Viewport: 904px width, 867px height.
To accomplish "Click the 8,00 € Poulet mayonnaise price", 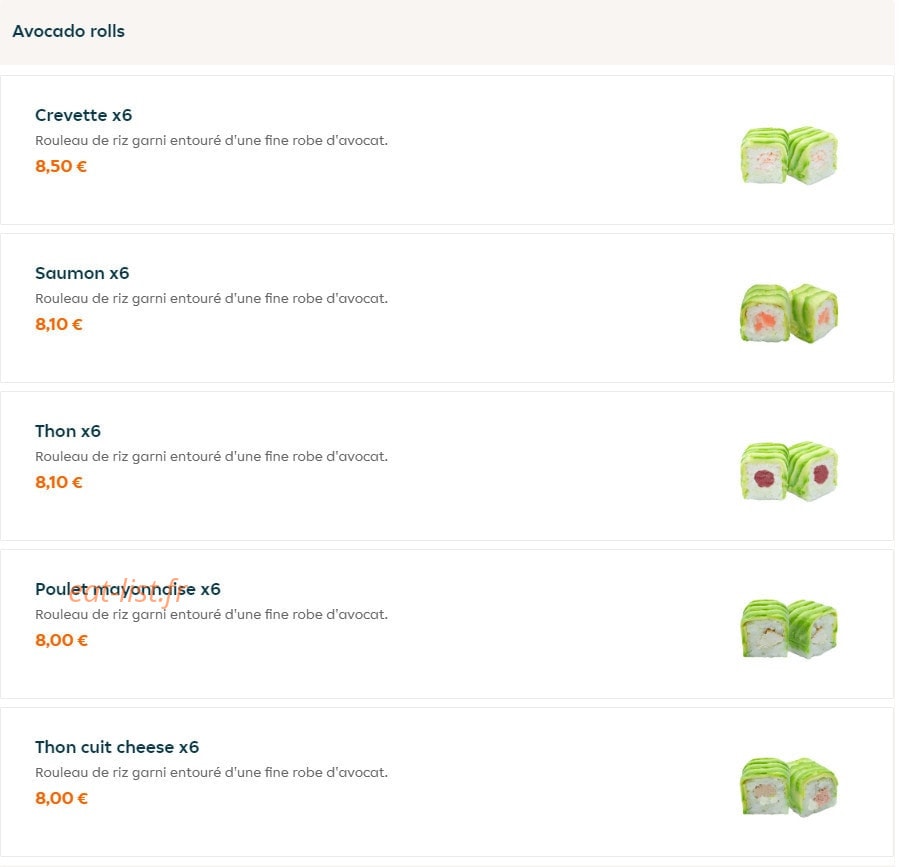I will pos(62,640).
